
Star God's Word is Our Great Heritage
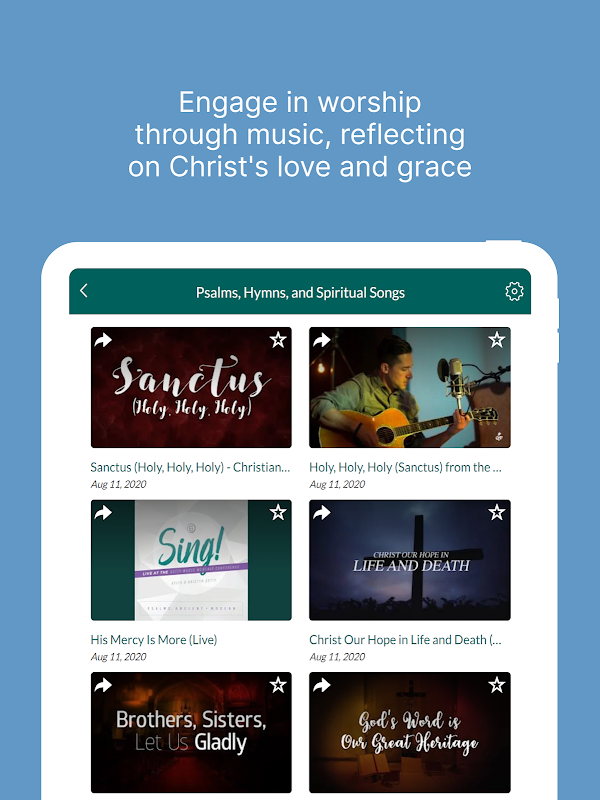(496, 684)
